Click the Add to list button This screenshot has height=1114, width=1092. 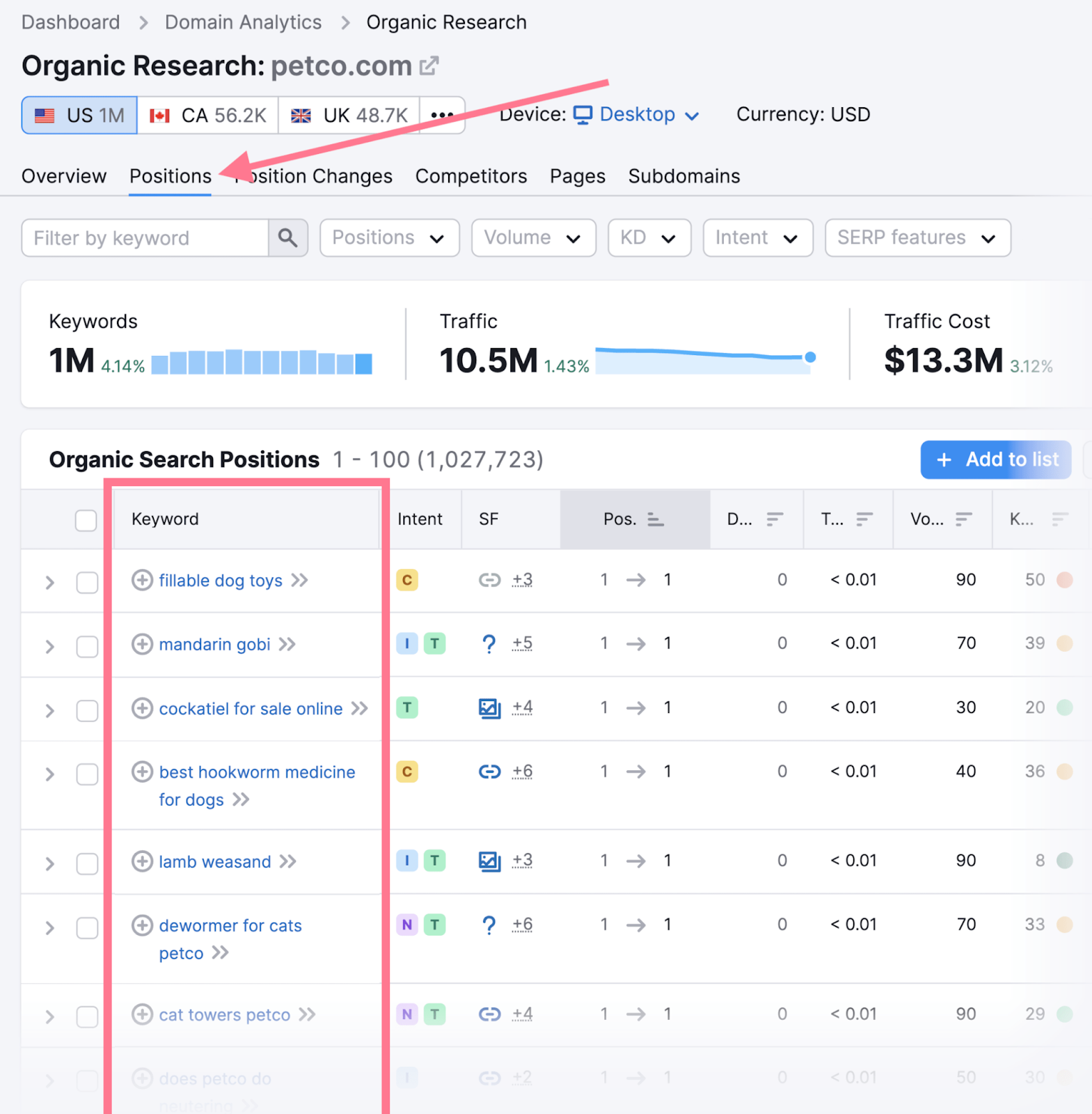coord(996,460)
